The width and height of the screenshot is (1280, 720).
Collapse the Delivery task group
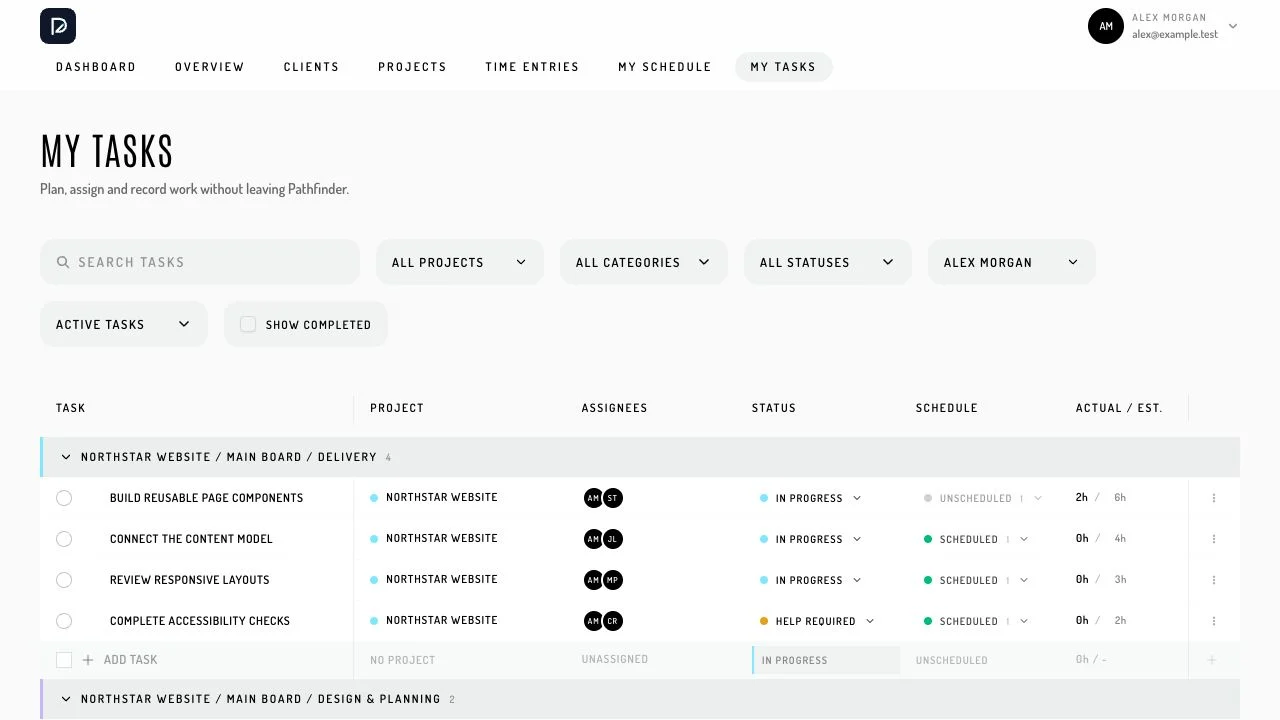(66, 457)
